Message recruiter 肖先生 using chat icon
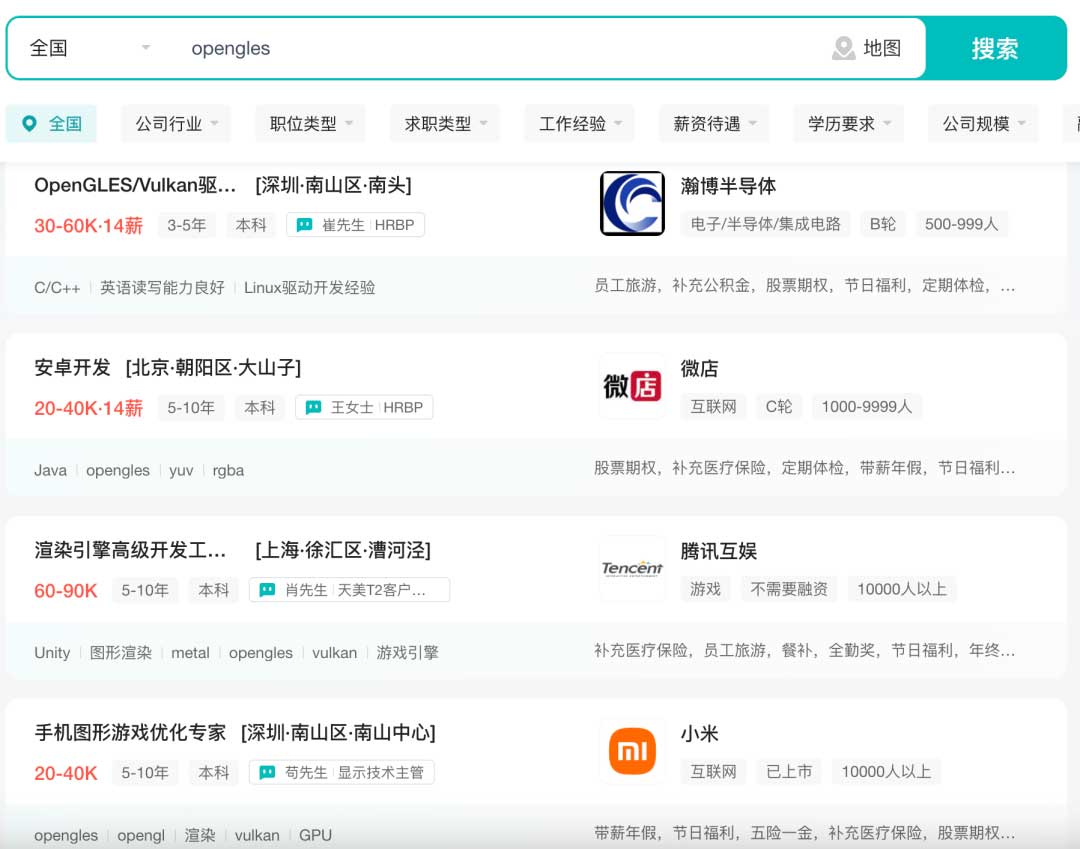1080x849 pixels. point(267,590)
